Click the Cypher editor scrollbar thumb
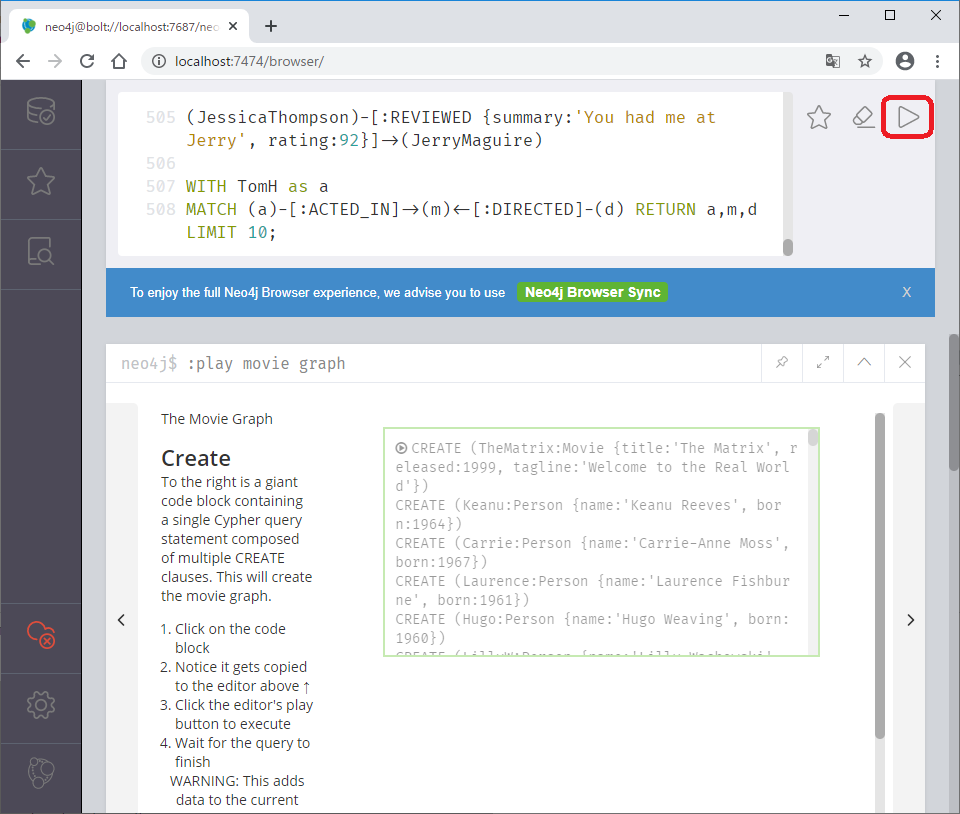960x814 pixels. pyautogui.click(x=788, y=247)
